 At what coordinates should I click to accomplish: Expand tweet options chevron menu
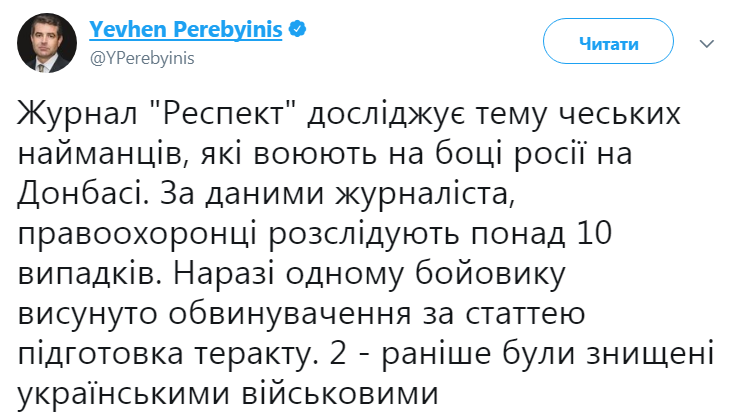707,44
